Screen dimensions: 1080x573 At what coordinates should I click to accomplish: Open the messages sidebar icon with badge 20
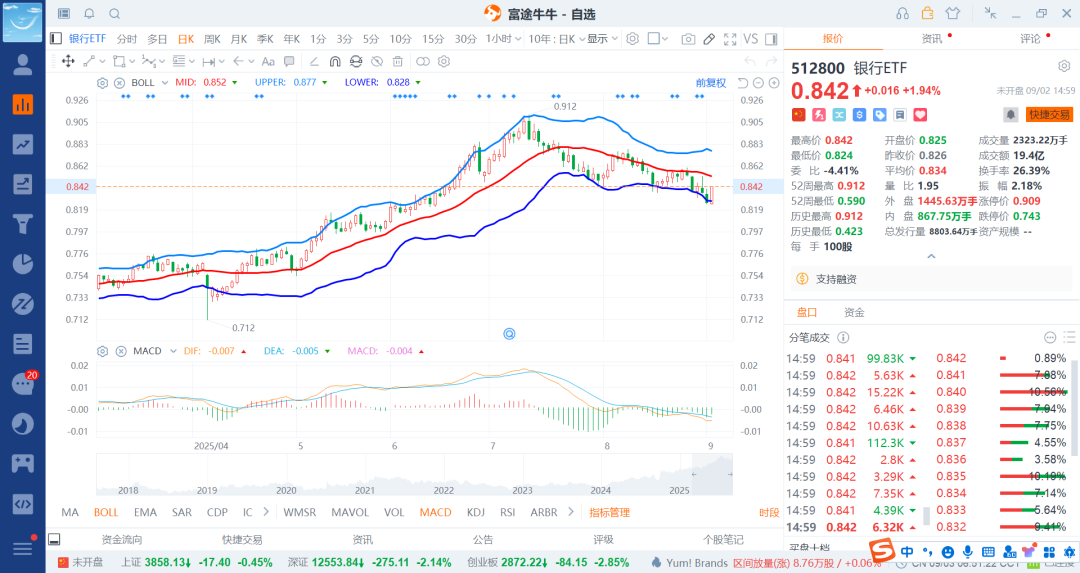click(23, 384)
